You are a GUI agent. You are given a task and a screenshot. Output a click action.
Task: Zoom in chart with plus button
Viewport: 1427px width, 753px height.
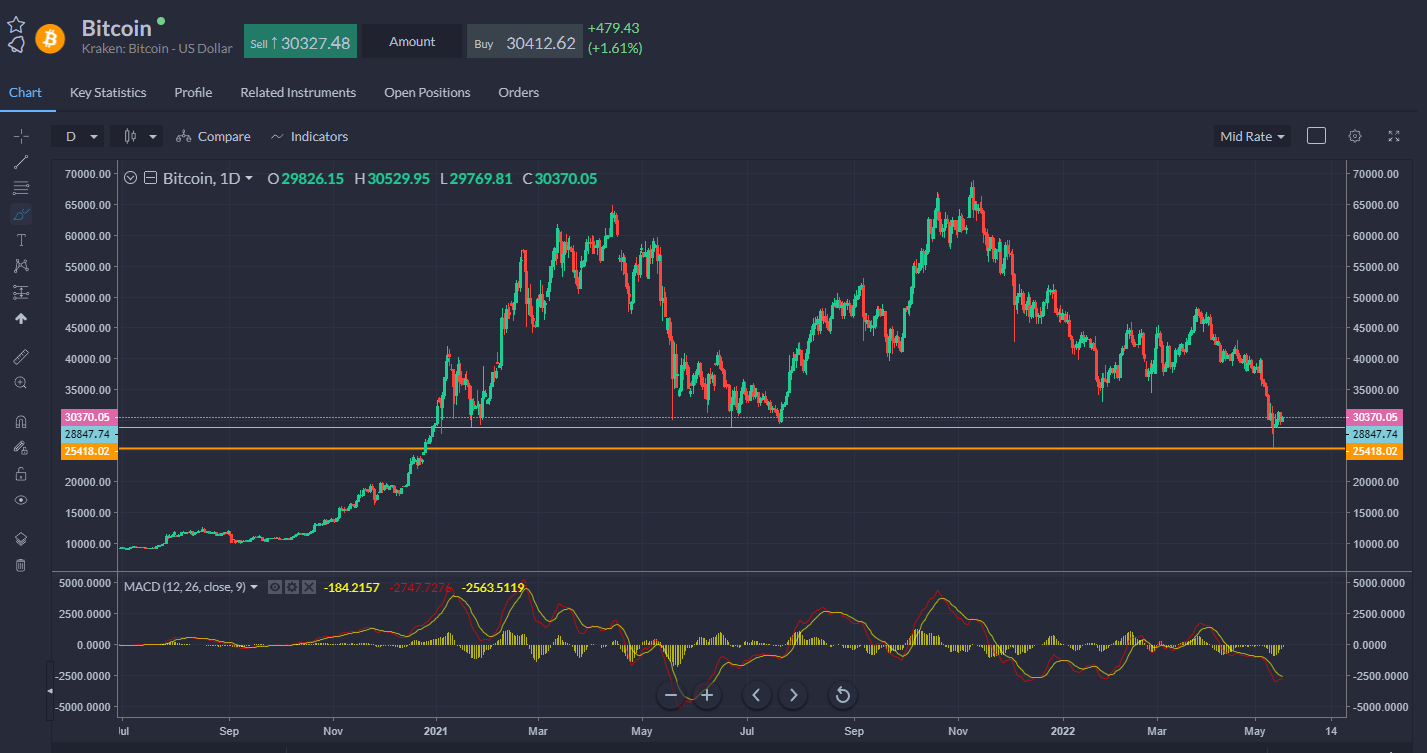pos(707,695)
